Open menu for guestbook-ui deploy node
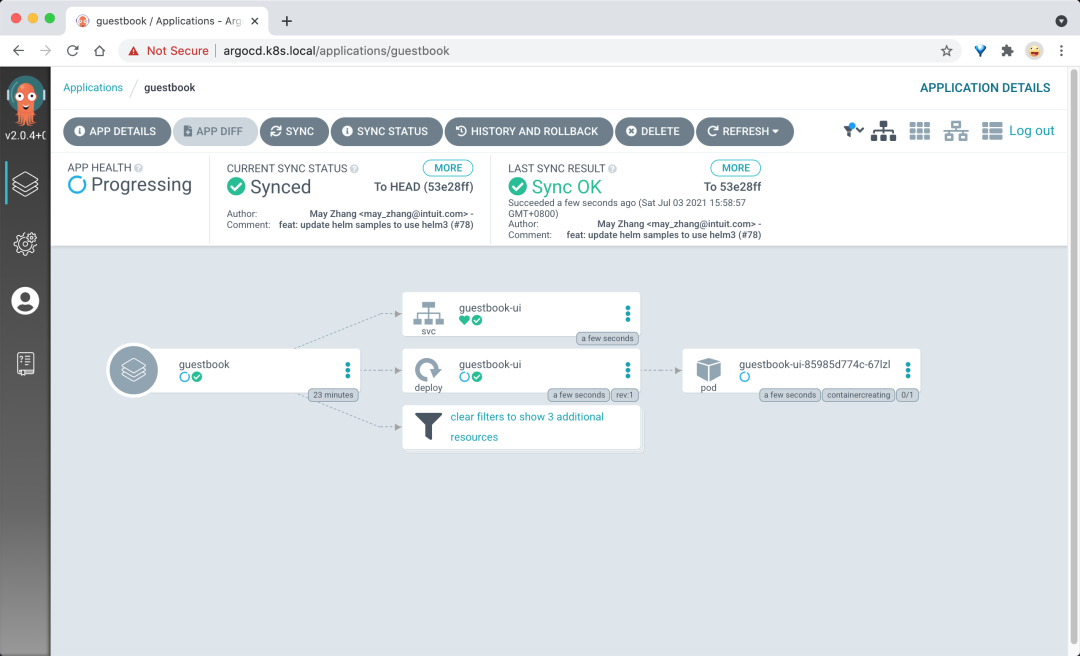The width and height of the screenshot is (1080, 656). pyautogui.click(x=627, y=370)
